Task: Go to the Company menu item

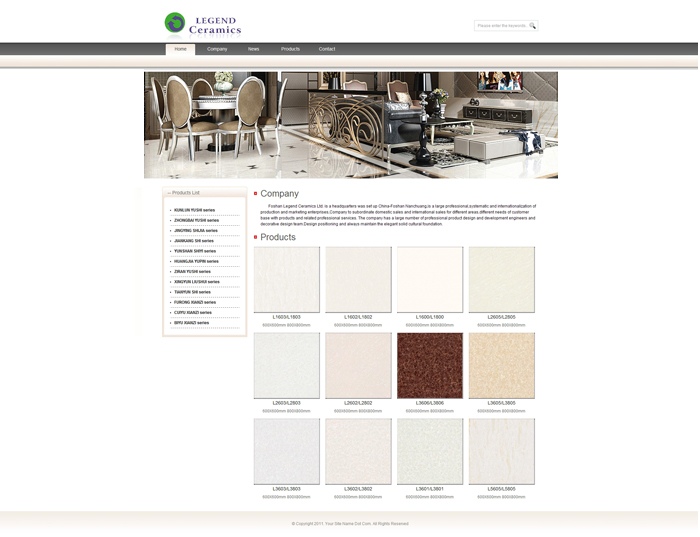Action: 217,49
